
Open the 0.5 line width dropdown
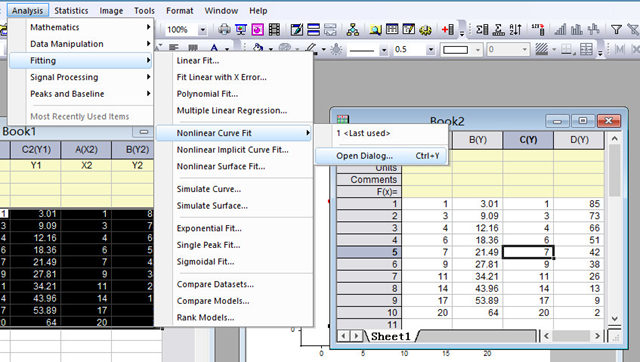tap(431, 50)
